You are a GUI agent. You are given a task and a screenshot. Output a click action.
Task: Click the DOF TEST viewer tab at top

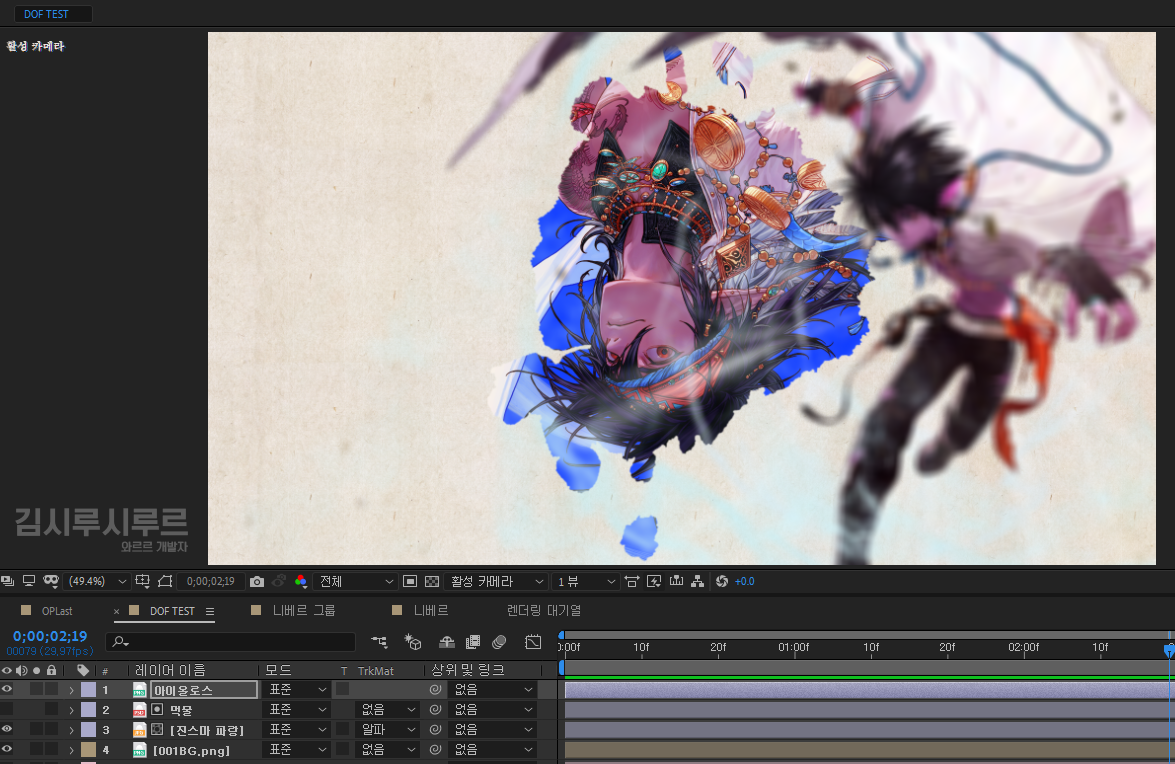click(52, 14)
